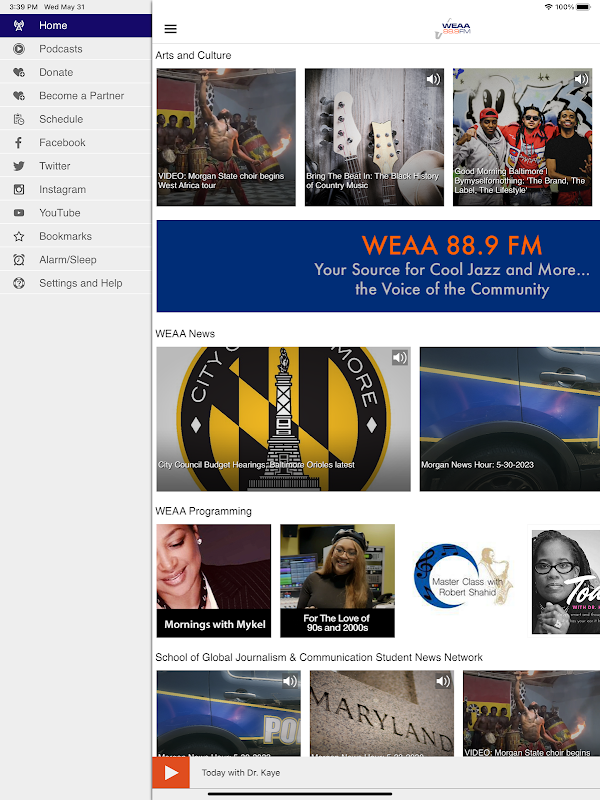
Task: Tap the WEAA 88.9 FM blue banner
Action: point(378,266)
